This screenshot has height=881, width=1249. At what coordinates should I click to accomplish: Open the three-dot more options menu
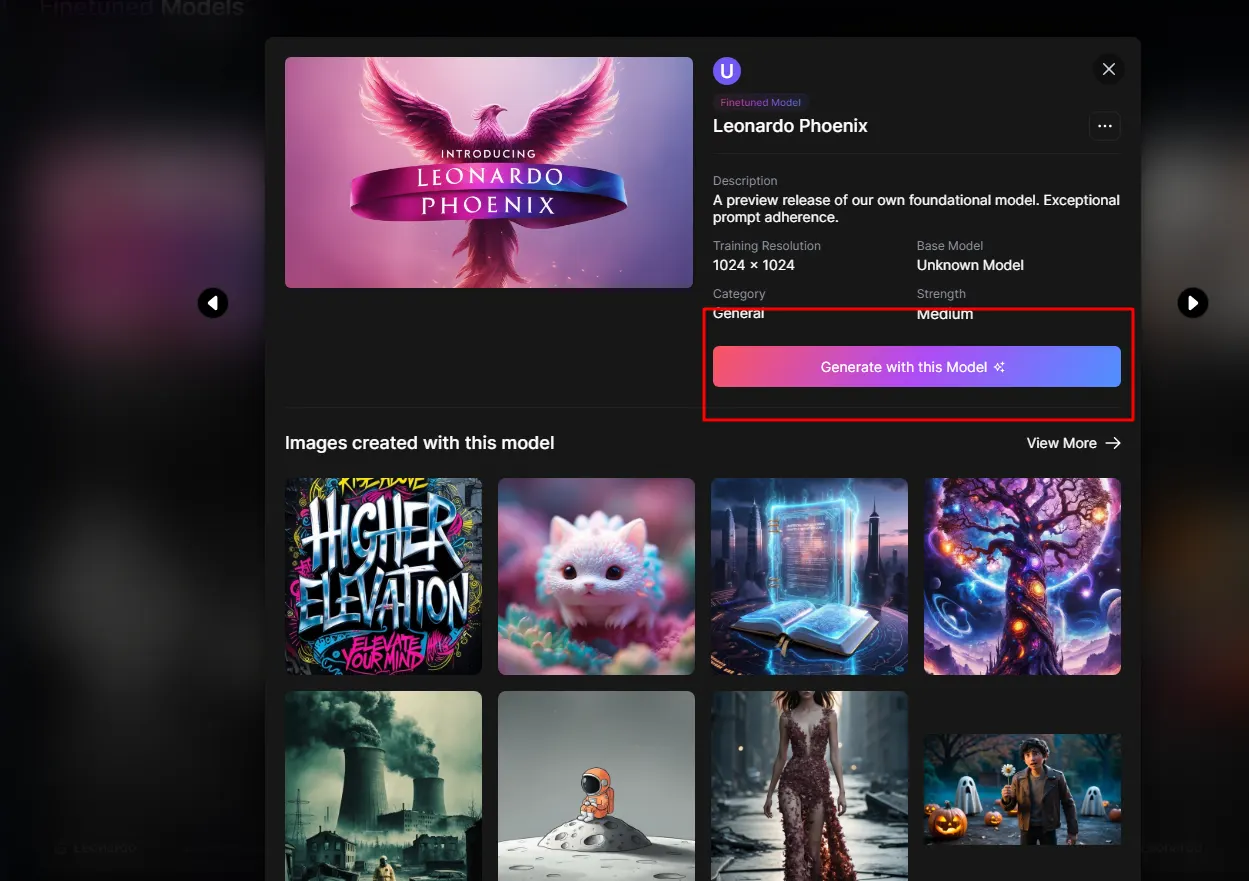pyautogui.click(x=1105, y=126)
